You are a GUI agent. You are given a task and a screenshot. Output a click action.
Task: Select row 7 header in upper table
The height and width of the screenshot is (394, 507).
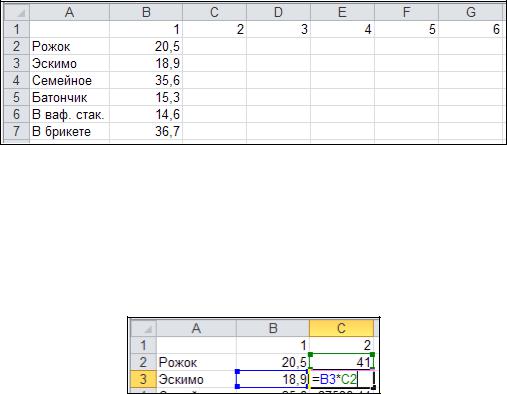tap(16, 131)
